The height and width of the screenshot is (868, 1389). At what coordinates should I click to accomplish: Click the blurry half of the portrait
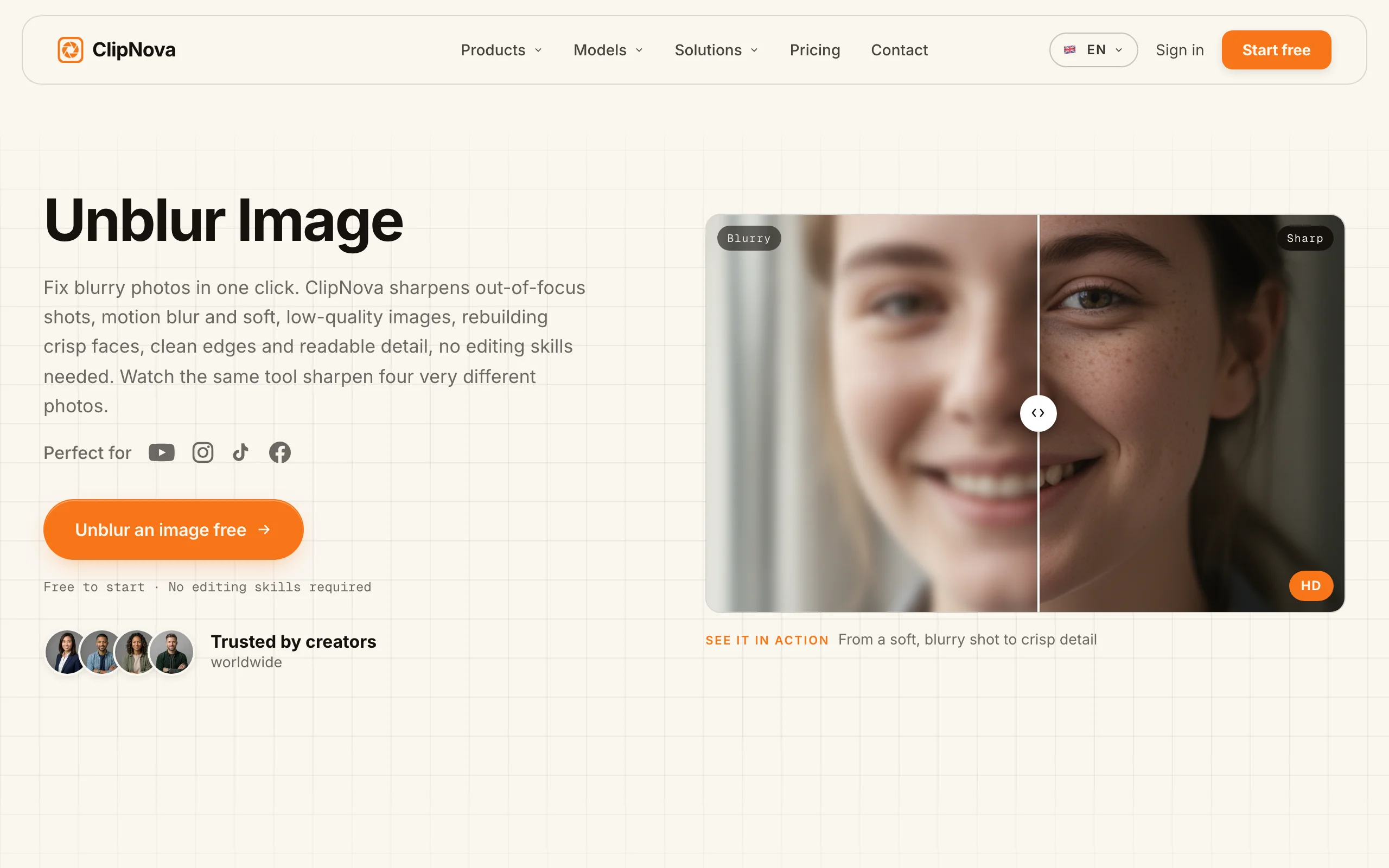click(x=871, y=413)
